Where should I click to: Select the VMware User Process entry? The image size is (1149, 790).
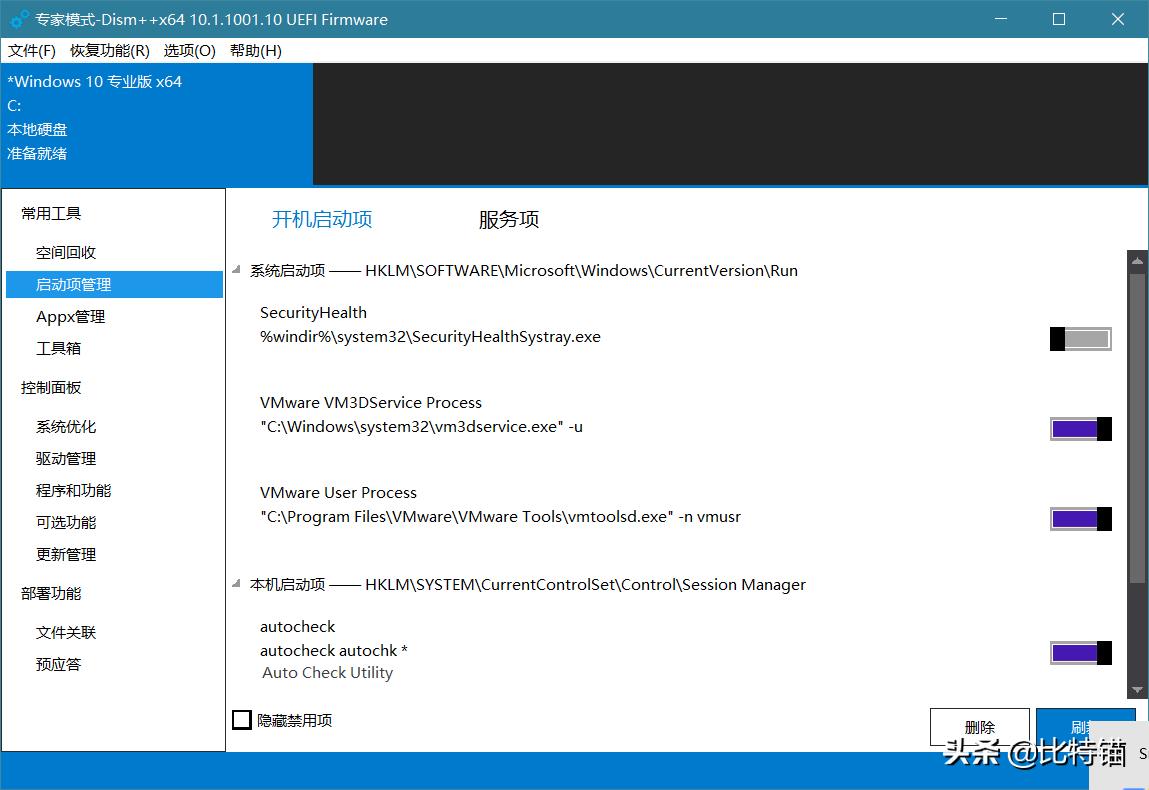pyautogui.click(x=338, y=492)
